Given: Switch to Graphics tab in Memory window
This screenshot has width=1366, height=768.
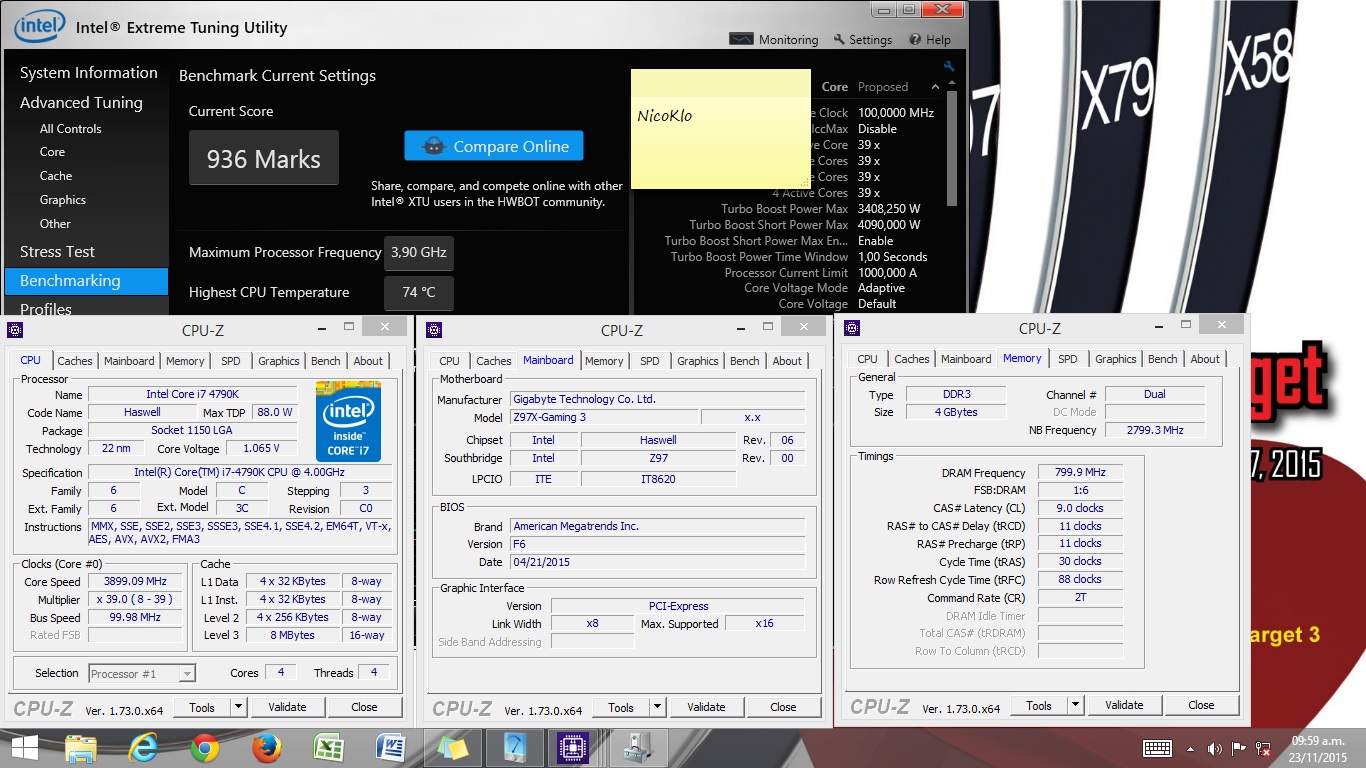Looking at the screenshot, I should pos(1115,359).
